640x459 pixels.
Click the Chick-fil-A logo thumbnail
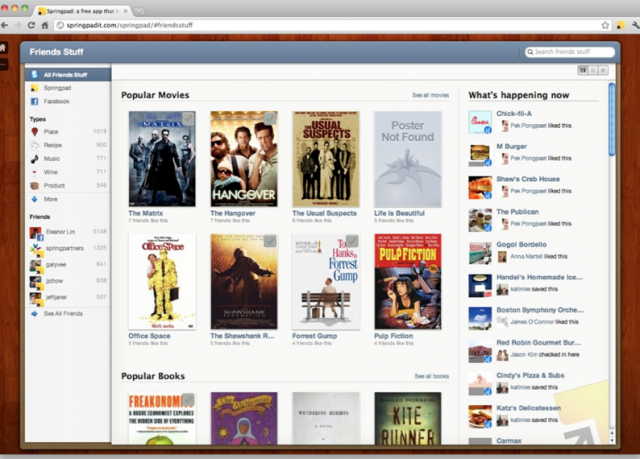(x=480, y=122)
